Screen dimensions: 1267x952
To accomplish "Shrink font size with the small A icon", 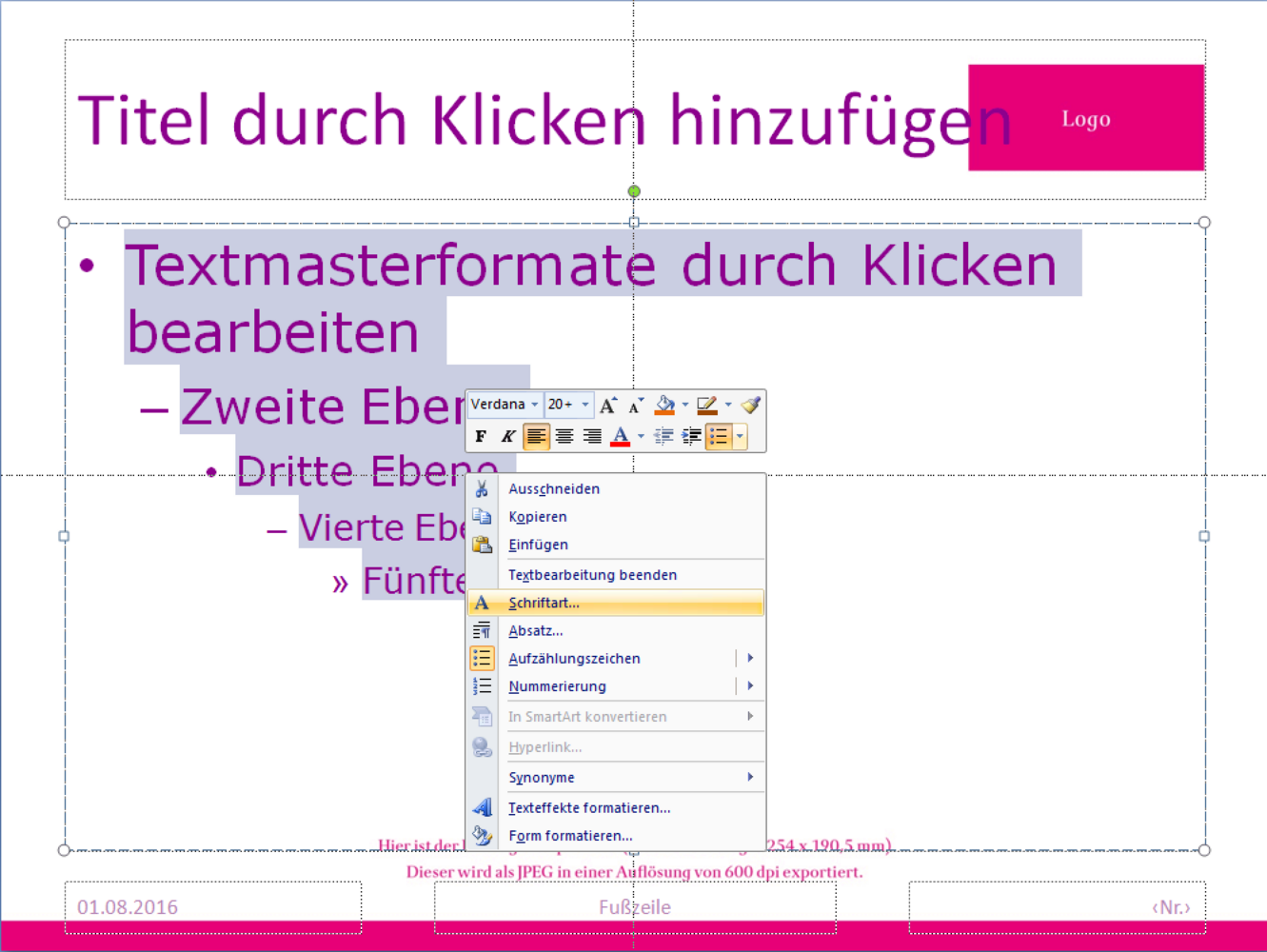I will [x=635, y=407].
